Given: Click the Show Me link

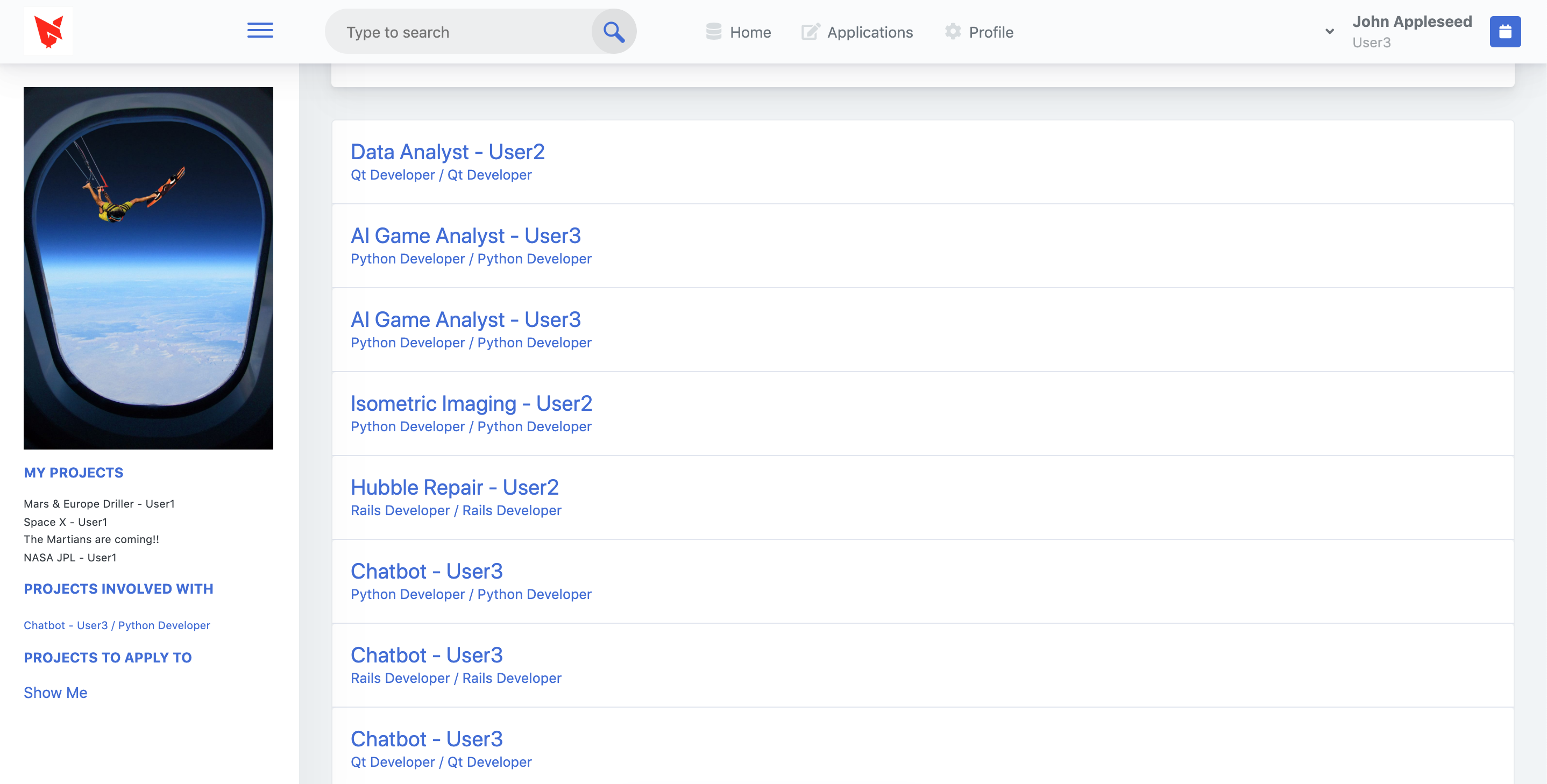Looking at the screenshot, I should point(55,693).
